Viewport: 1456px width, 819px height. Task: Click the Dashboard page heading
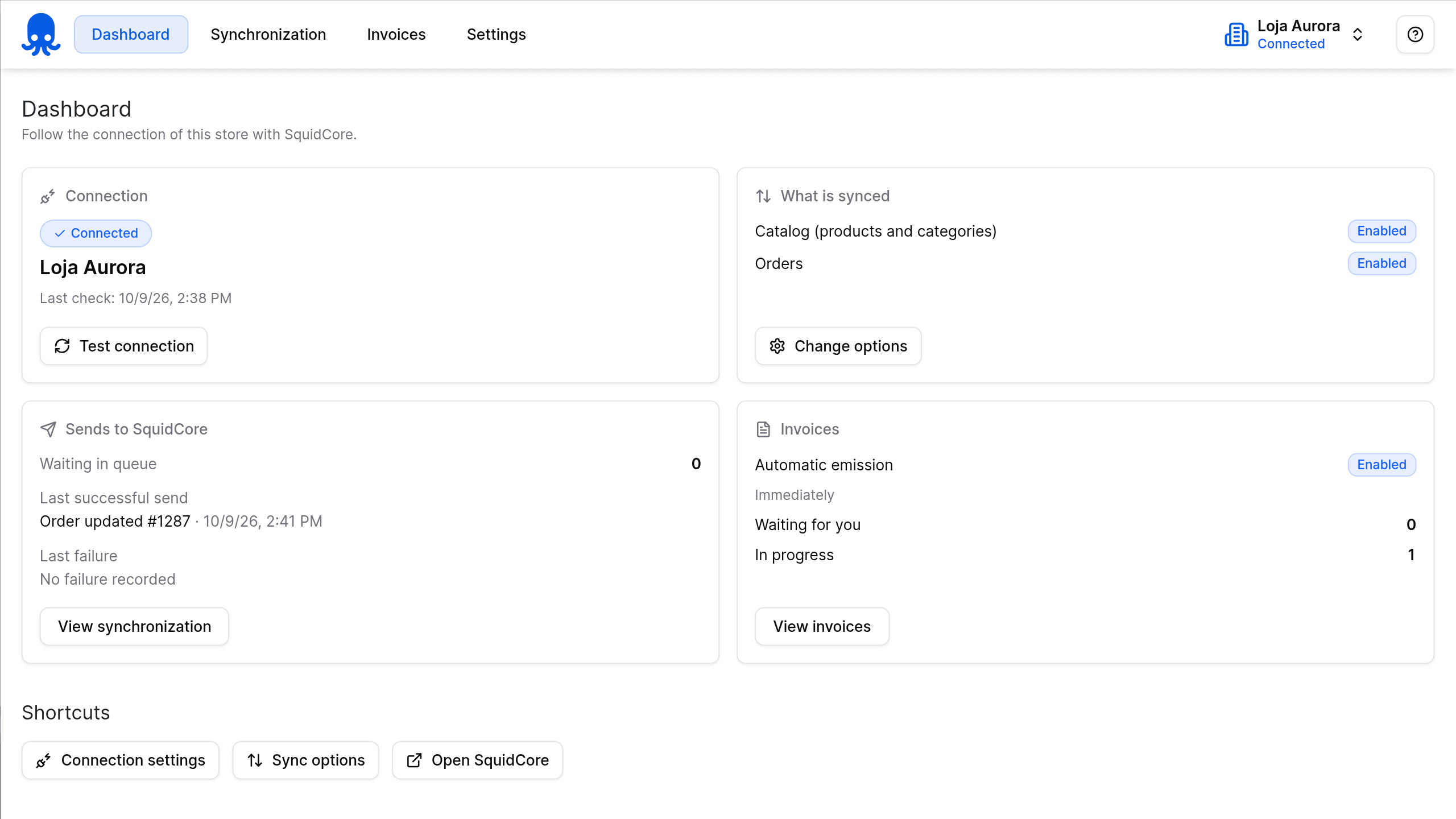tap(77, 109)
